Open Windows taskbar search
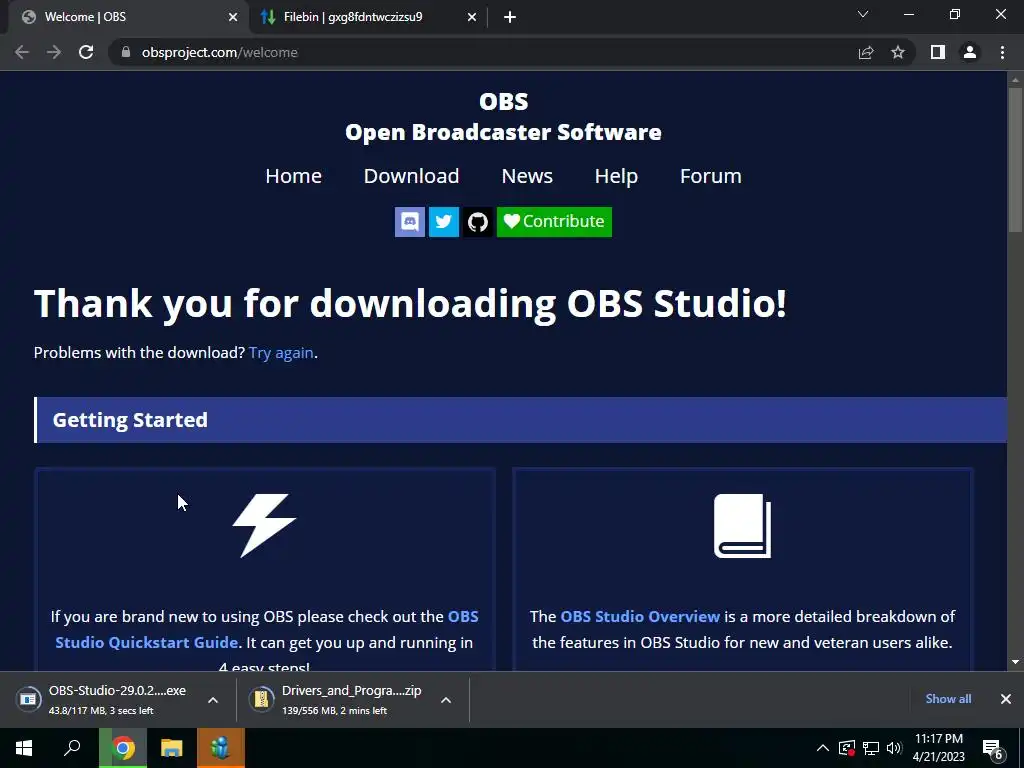Screen dimensions: 1024x768 pos(72,748)
